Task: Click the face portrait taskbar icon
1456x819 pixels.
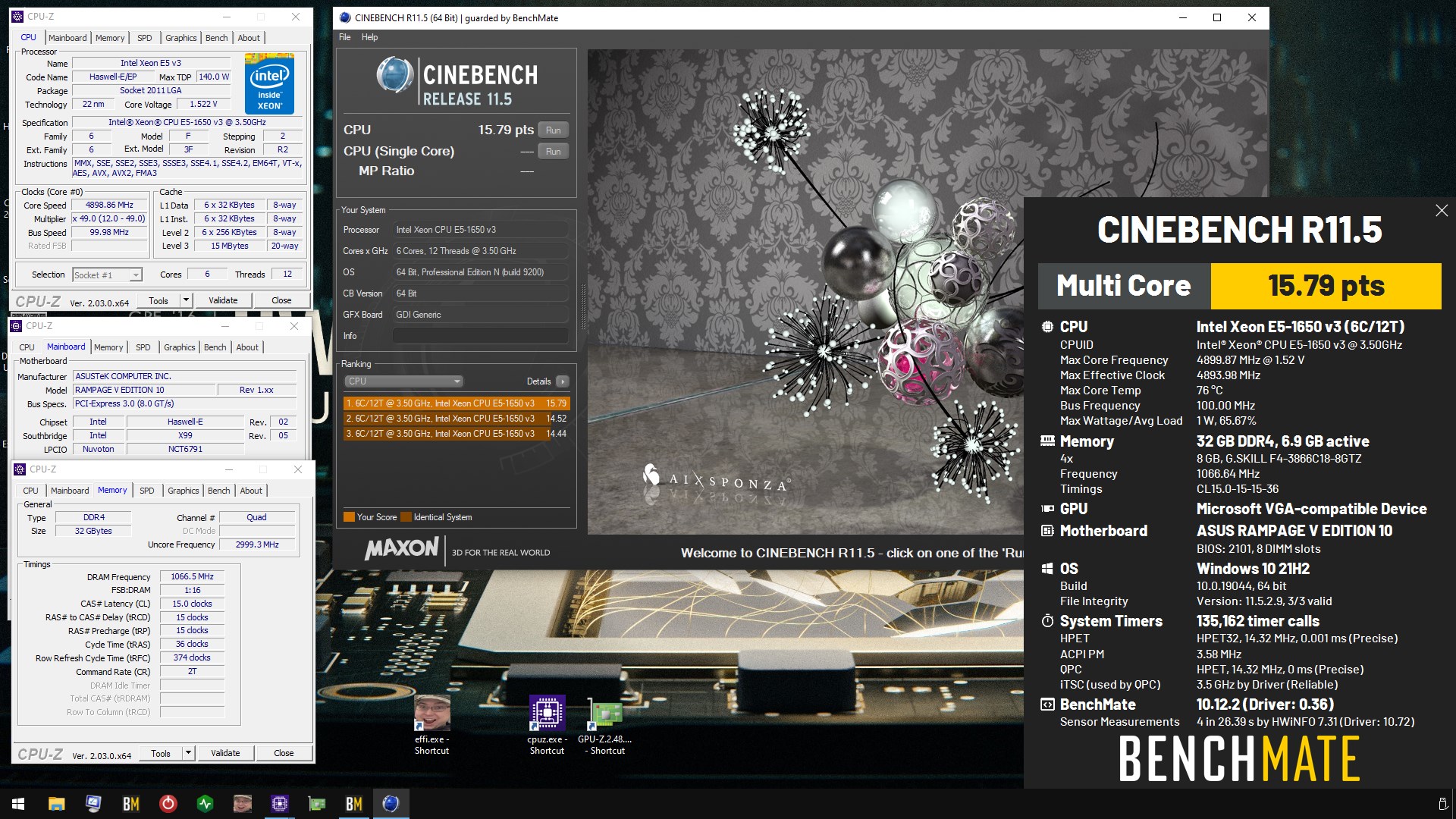Action: (x=242, y=804)
